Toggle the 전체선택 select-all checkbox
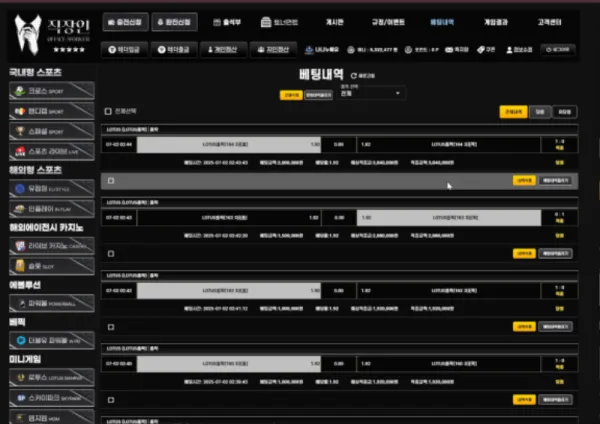 click(108, 111)
